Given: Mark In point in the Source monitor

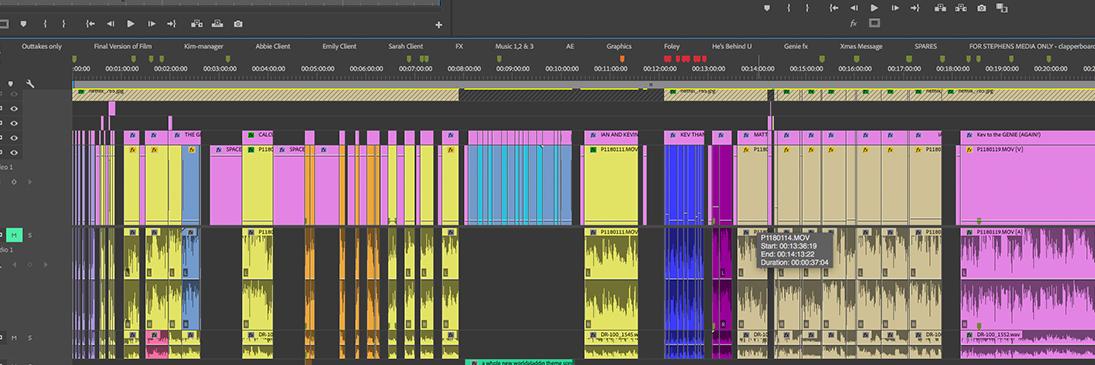Looking at the screenshot, I should tap(45, 24).
